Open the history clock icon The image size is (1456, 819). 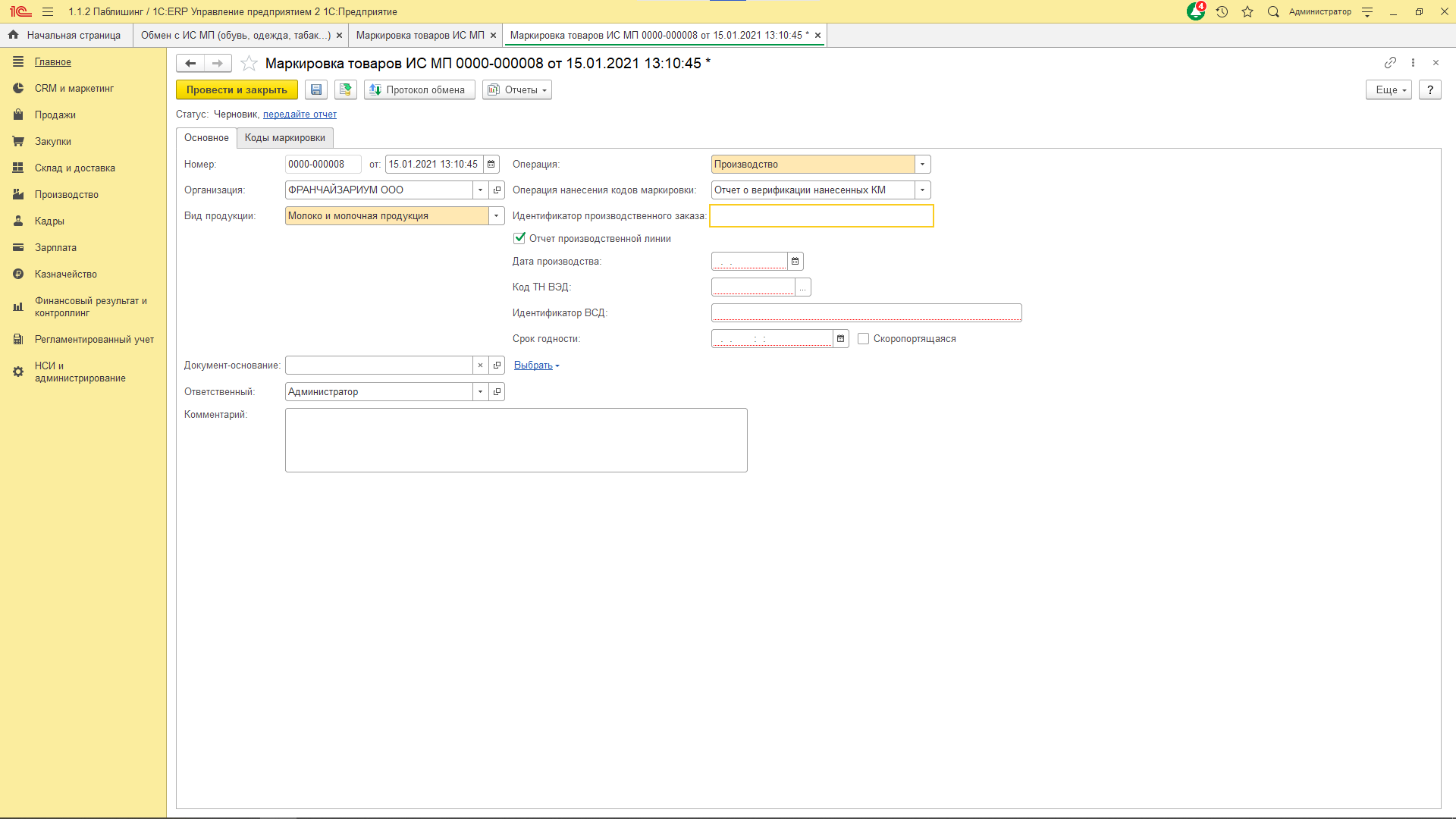point(1222,11)
